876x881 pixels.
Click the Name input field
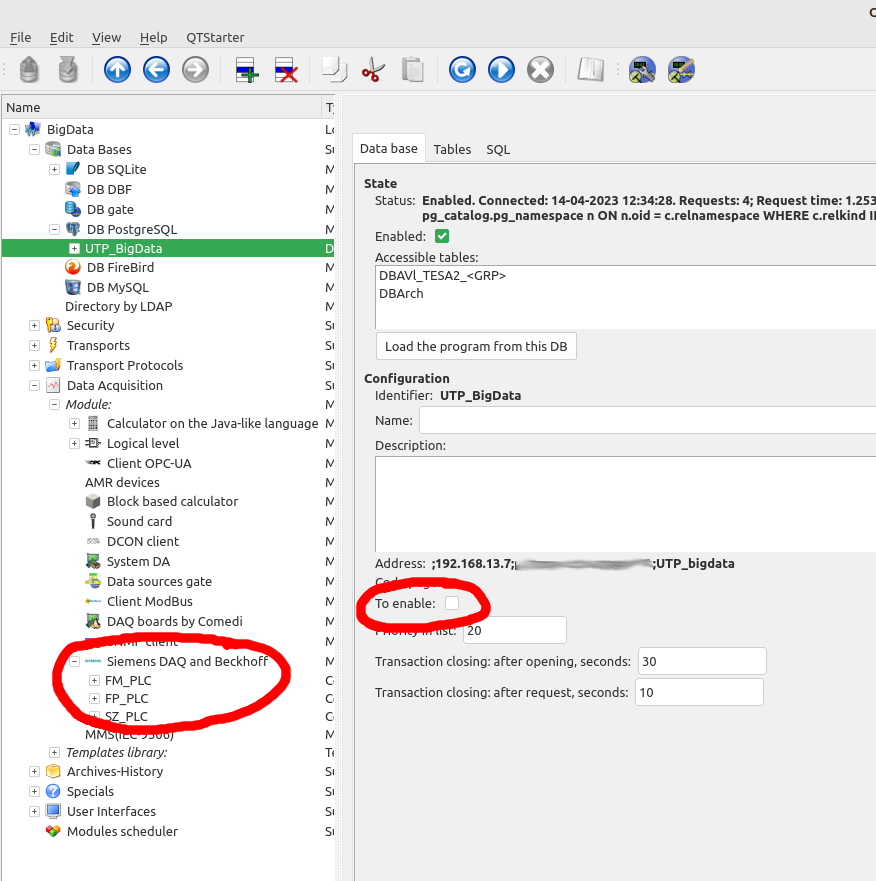pos(646,421)
